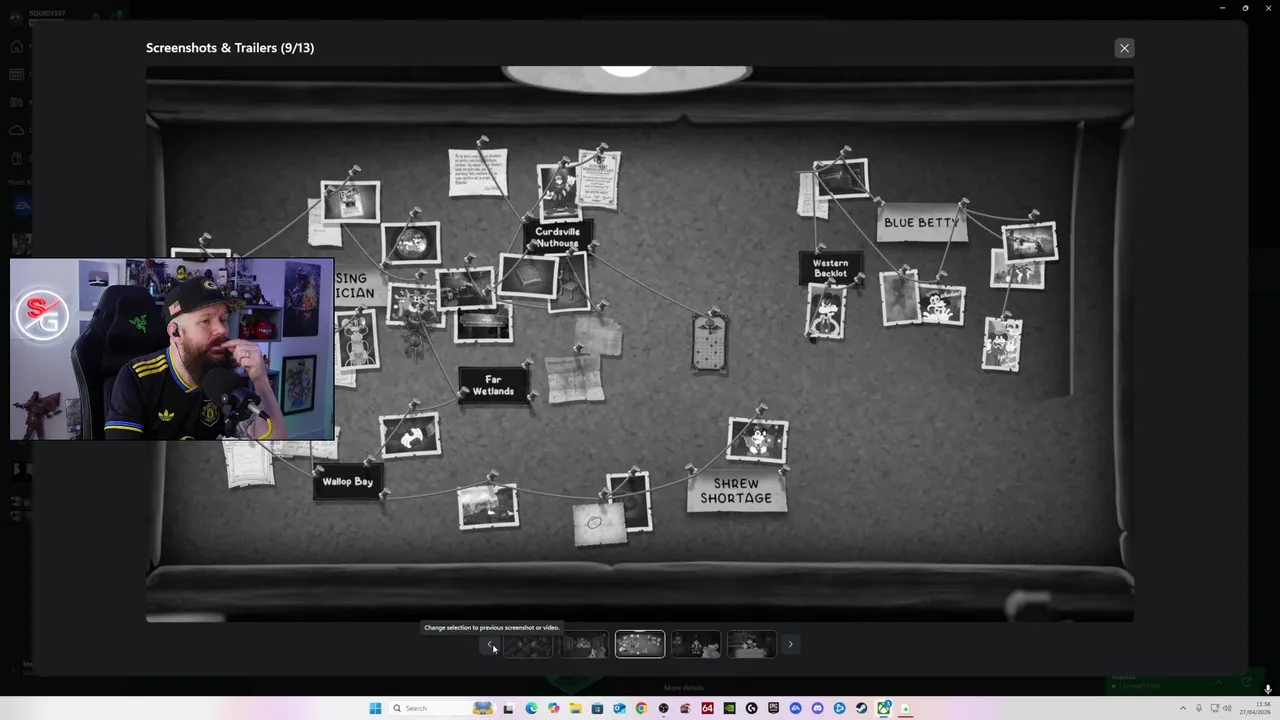Select the fourth thumbnail in the strip
The image size is (1280, 720).
(695, 644)
